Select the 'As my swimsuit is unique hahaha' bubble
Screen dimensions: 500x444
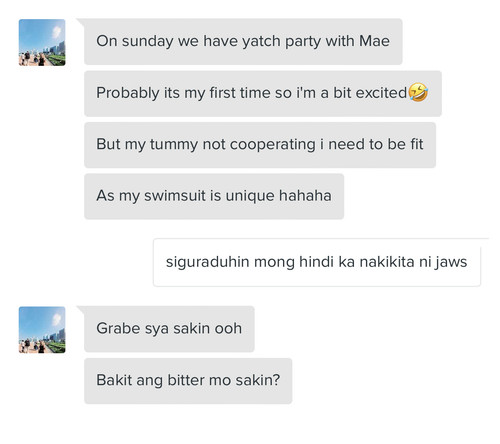[x=214, y=196]
